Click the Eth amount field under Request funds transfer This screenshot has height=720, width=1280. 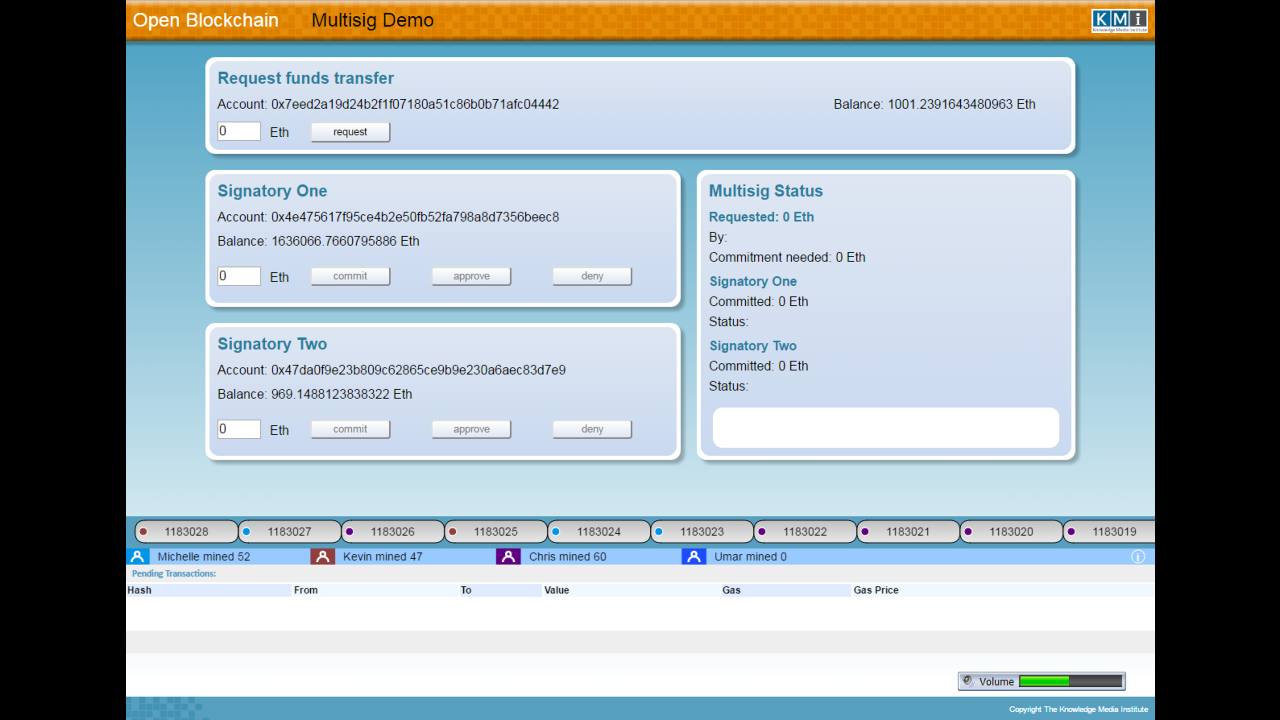pos(238,130)
